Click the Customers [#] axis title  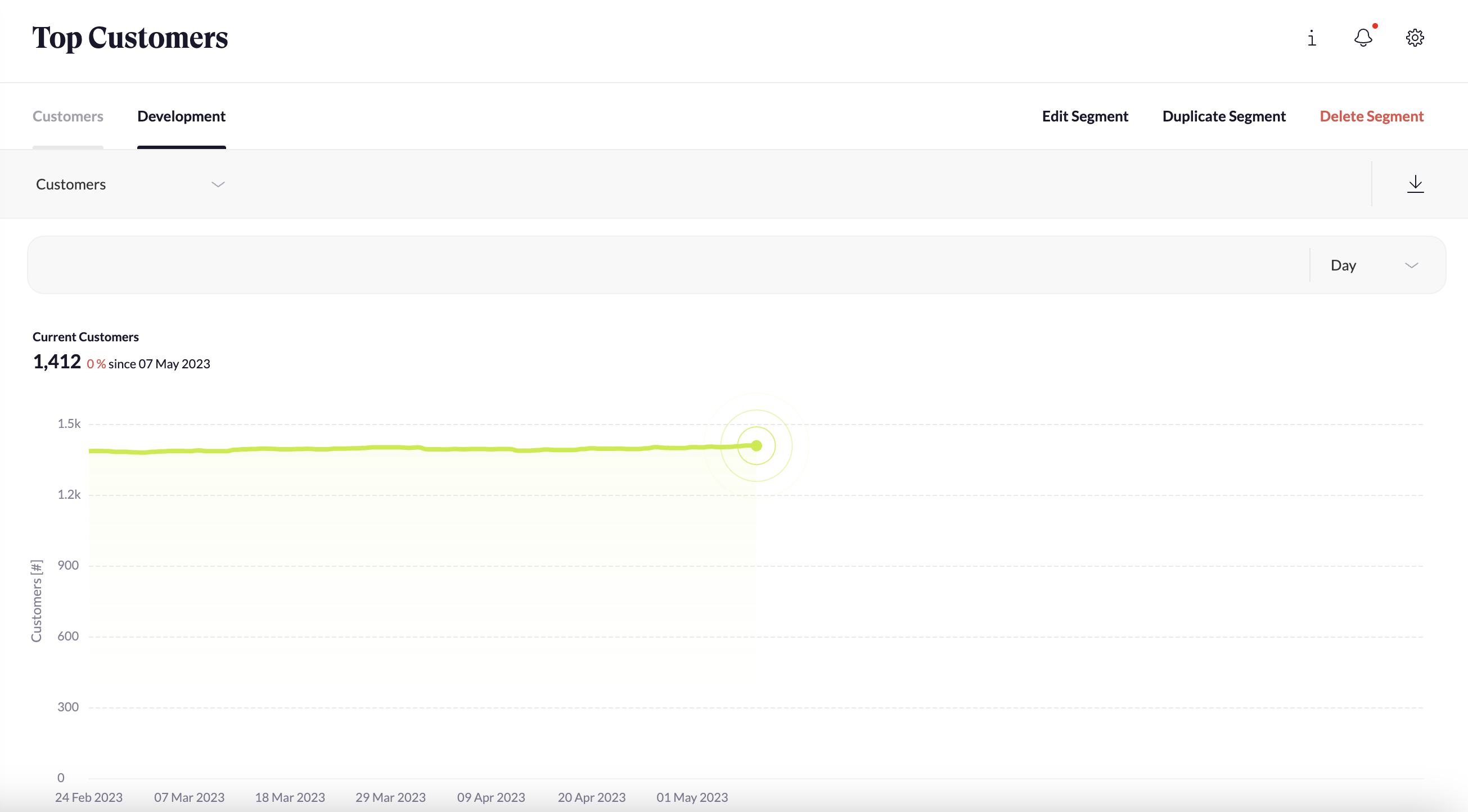[x=37, y=601]
